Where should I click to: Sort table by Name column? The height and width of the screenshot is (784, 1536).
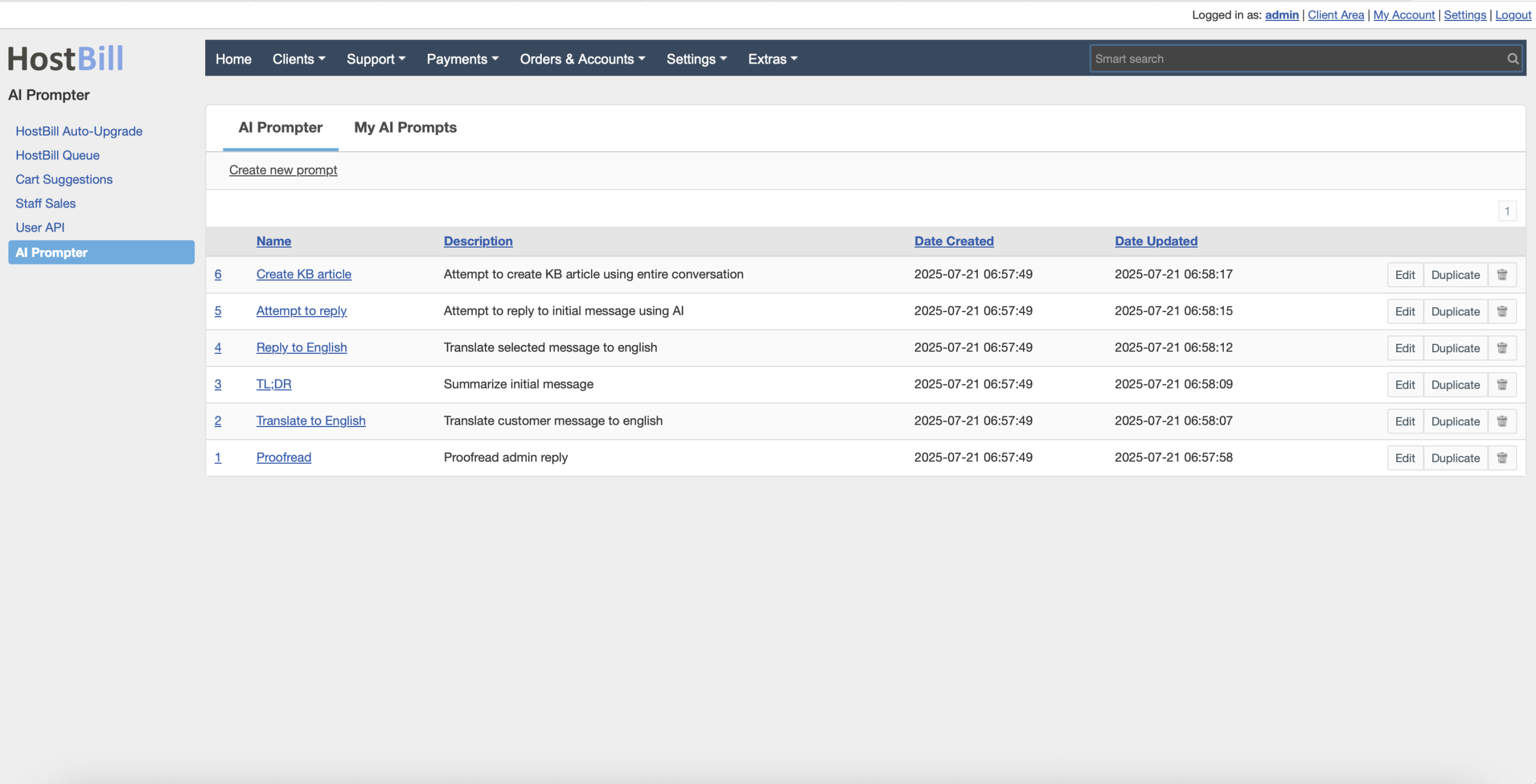coord(274,241)
